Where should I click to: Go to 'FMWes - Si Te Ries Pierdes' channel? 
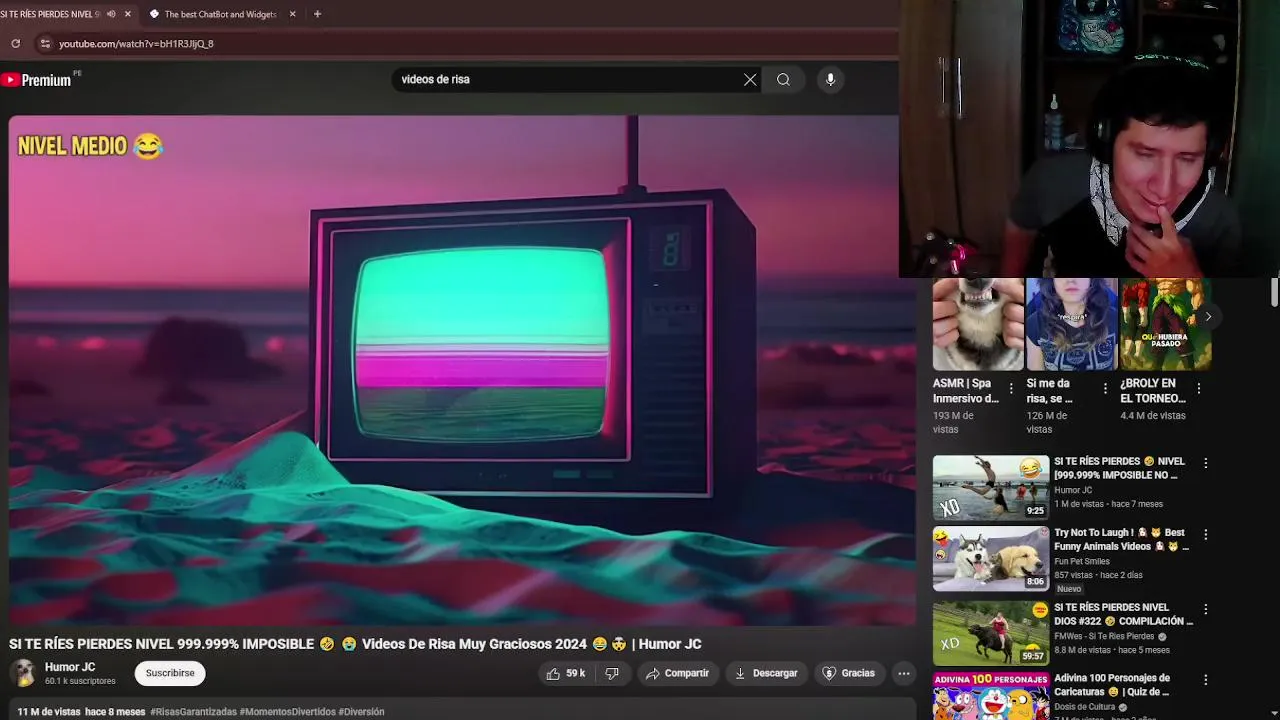[1104, 636]
